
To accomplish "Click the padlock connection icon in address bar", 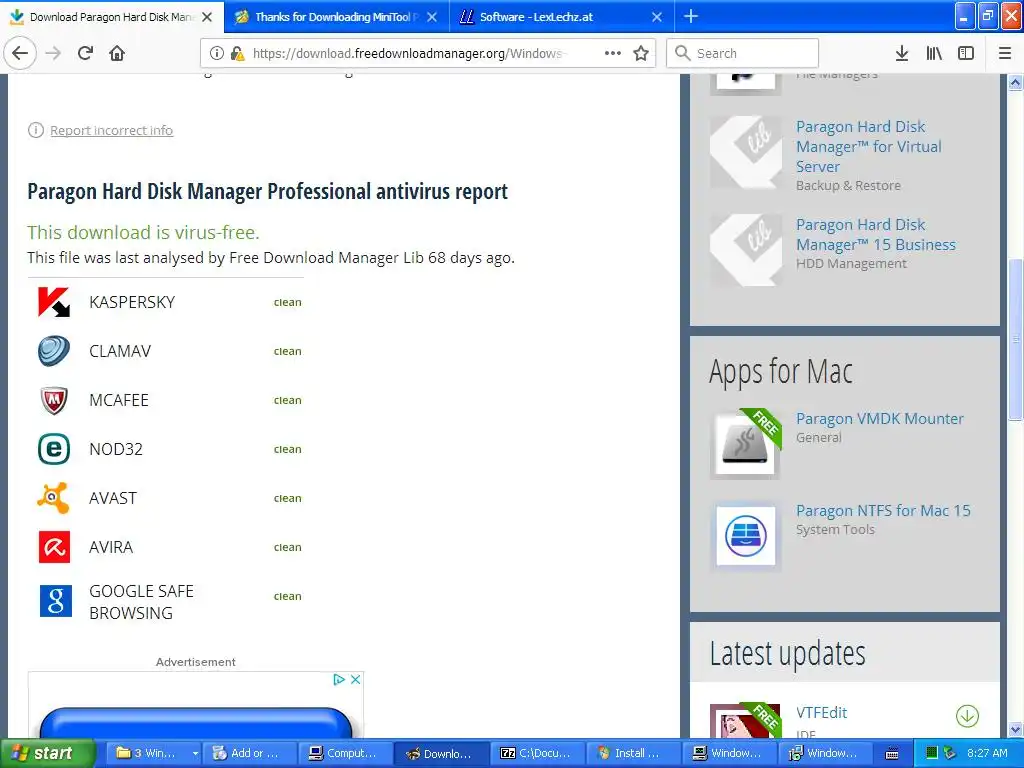I will coord(237,53).
